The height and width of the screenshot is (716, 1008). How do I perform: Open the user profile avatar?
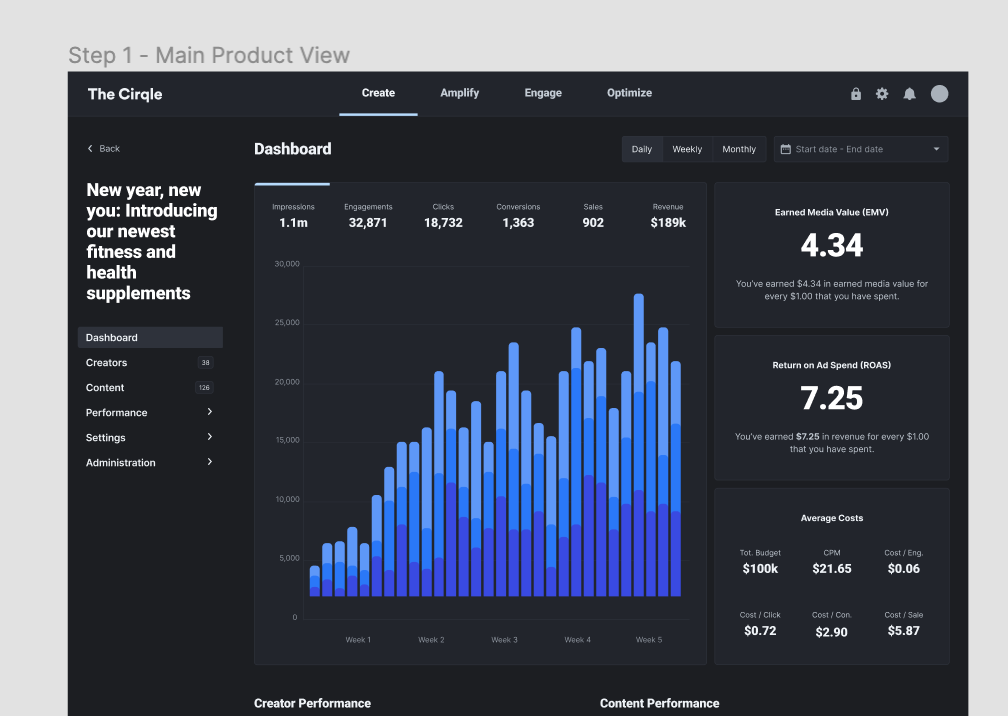pos(939,93)
